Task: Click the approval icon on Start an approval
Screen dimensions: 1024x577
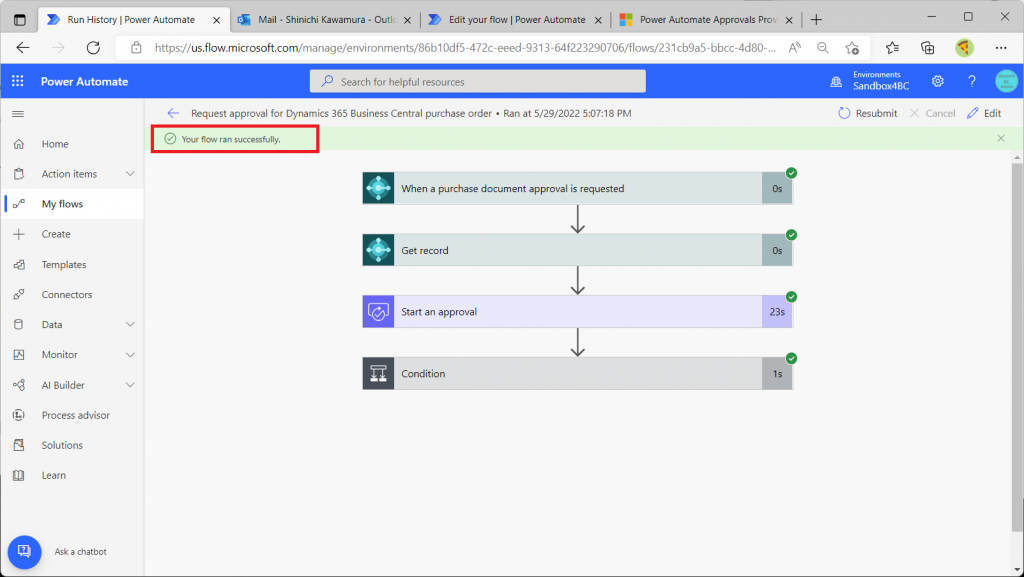Action: [x=378, y=312]
